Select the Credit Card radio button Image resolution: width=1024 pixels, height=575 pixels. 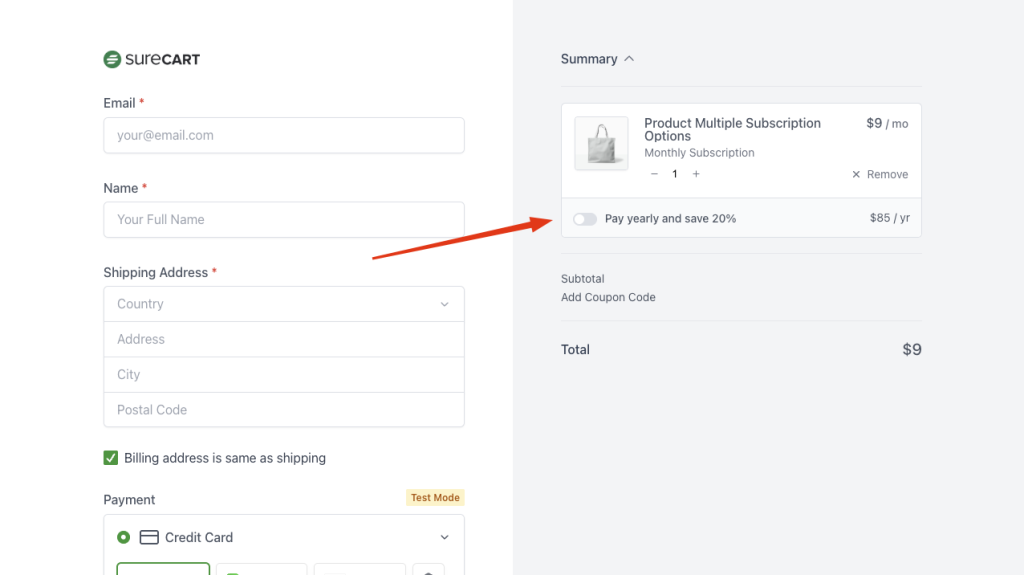pyautogui.click(x=123, y=537)
